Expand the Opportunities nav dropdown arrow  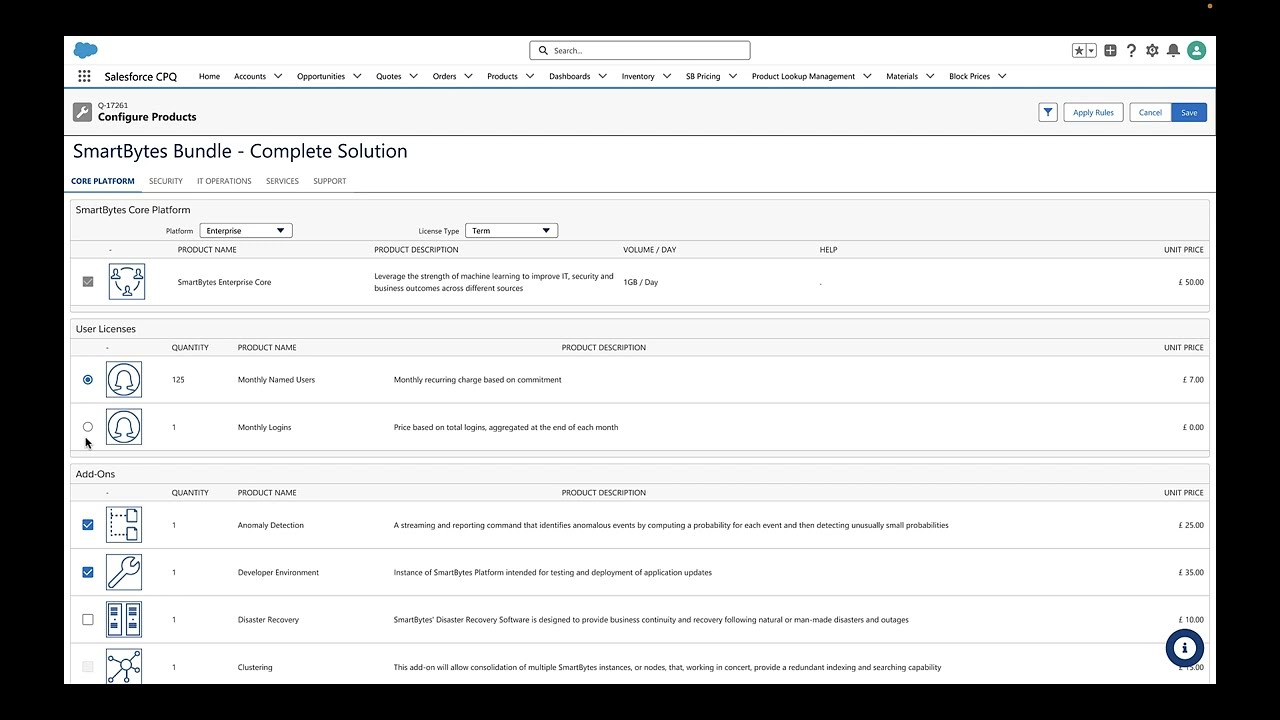tap(357, 76)
